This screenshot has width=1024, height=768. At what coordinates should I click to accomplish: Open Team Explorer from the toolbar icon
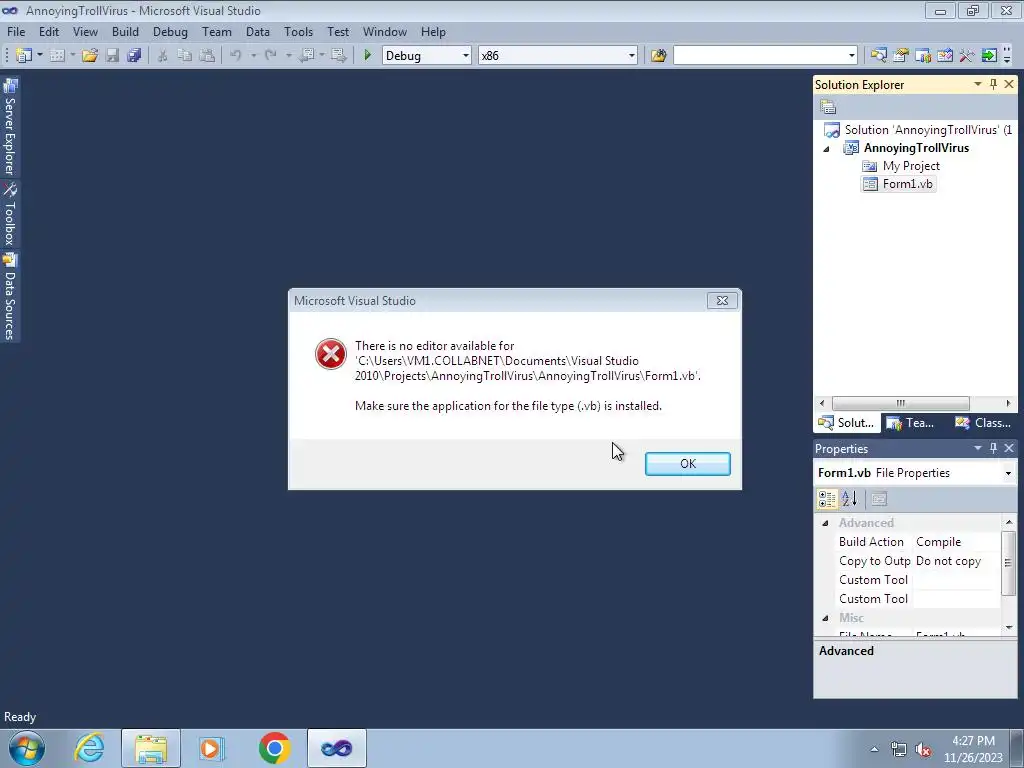pyautogui.click(x=923, y=56)
